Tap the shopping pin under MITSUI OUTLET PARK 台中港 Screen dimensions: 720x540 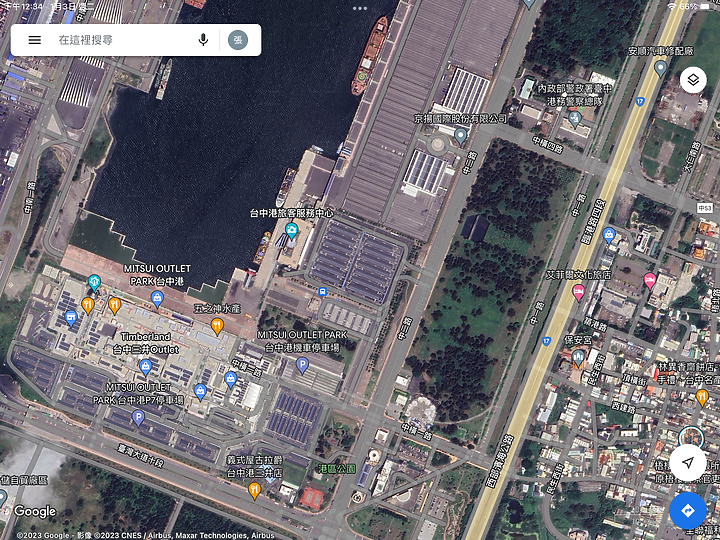point(157,299)
